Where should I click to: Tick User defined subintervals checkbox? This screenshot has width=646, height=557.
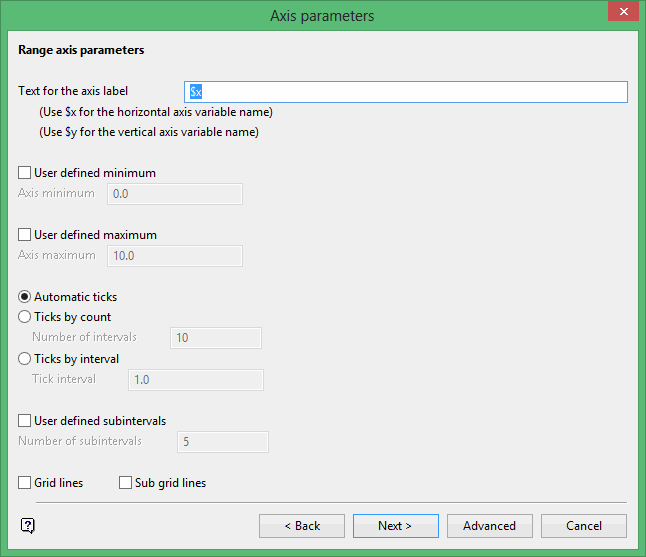click(x=25, y=421)
